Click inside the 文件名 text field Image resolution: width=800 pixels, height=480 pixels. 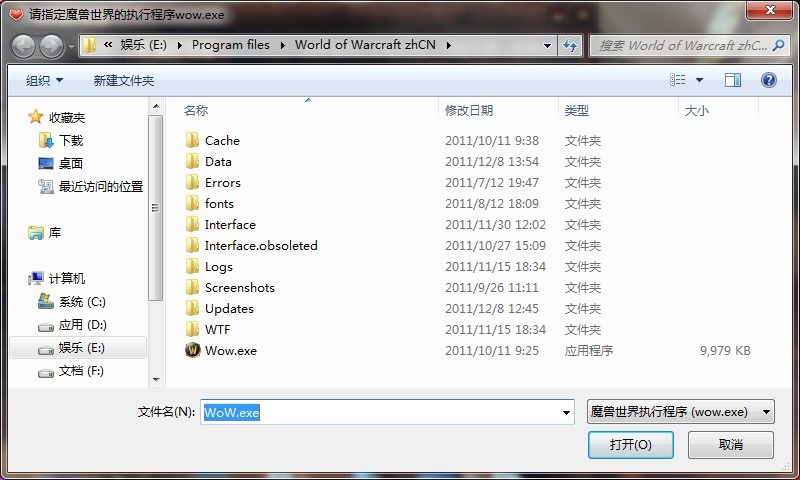pyautogui.click(x=380, y=412)
